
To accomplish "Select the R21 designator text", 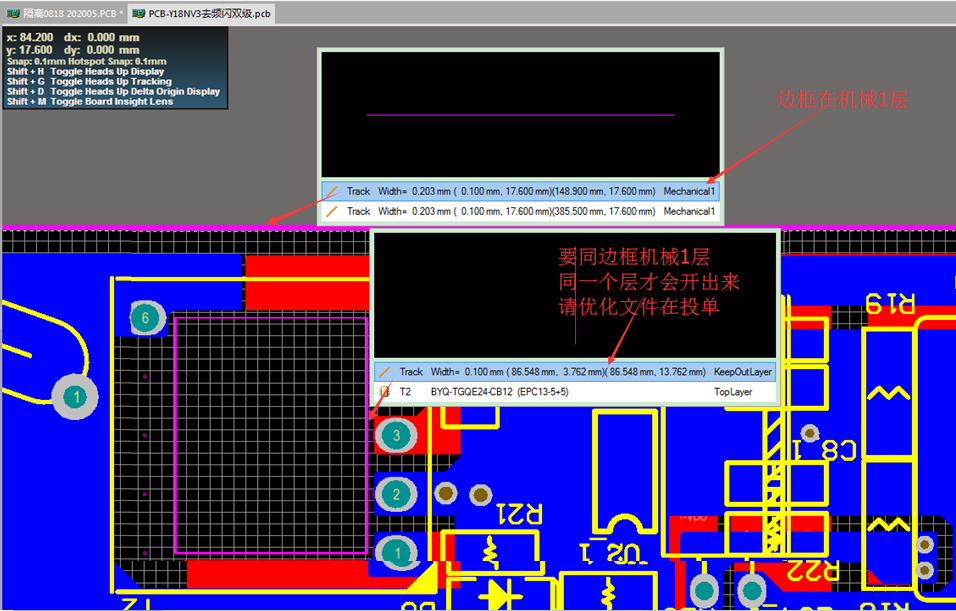I will [x=521, y=514].
